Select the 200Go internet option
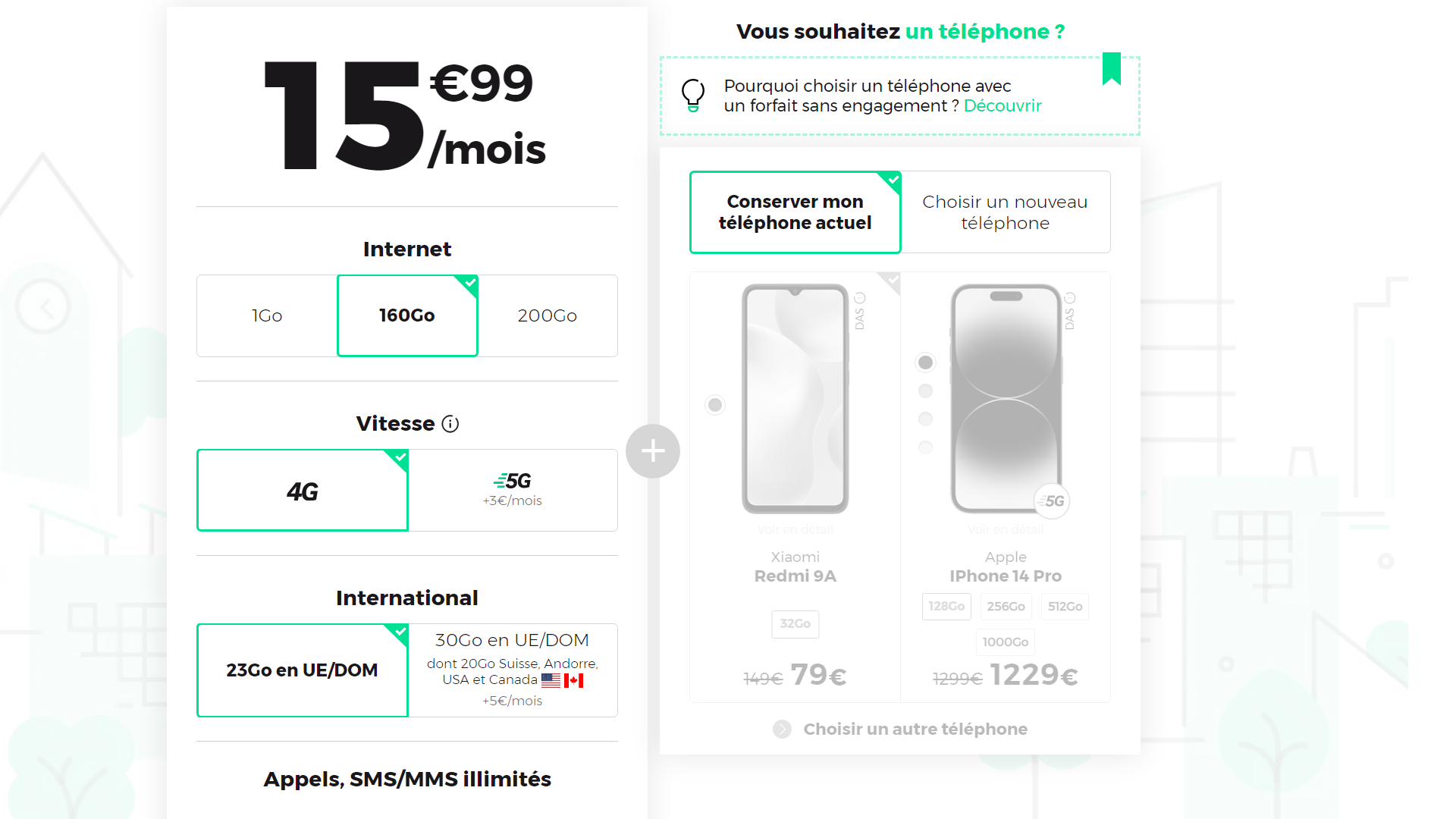This screenshot has width=1456, height=819. click(x=548, y=315)
